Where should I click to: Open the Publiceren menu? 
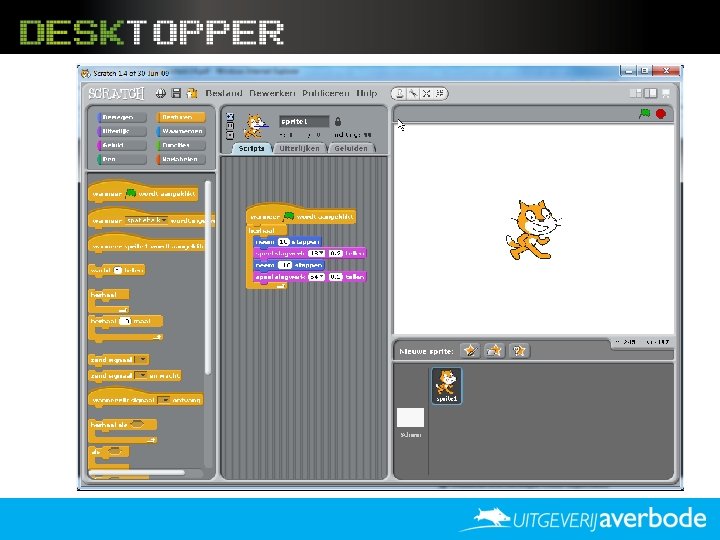click(x=326, y=93)
